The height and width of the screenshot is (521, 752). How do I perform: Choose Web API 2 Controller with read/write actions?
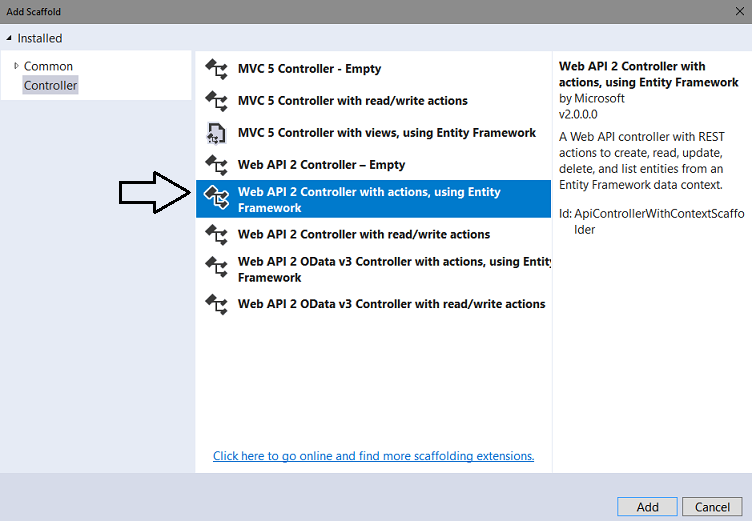pos(373,235)
